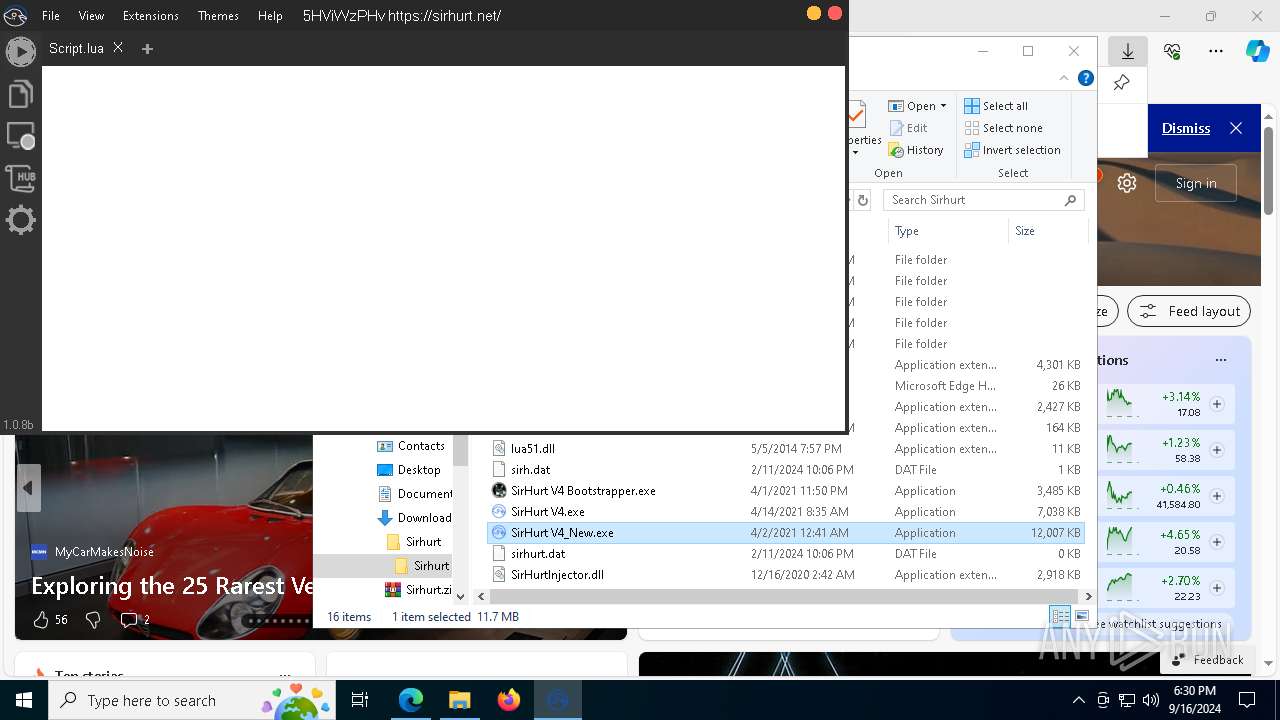1280x720 pixels.
Task: Open Contacts in Explorer navigation pane
Action: tap(411, 446)
